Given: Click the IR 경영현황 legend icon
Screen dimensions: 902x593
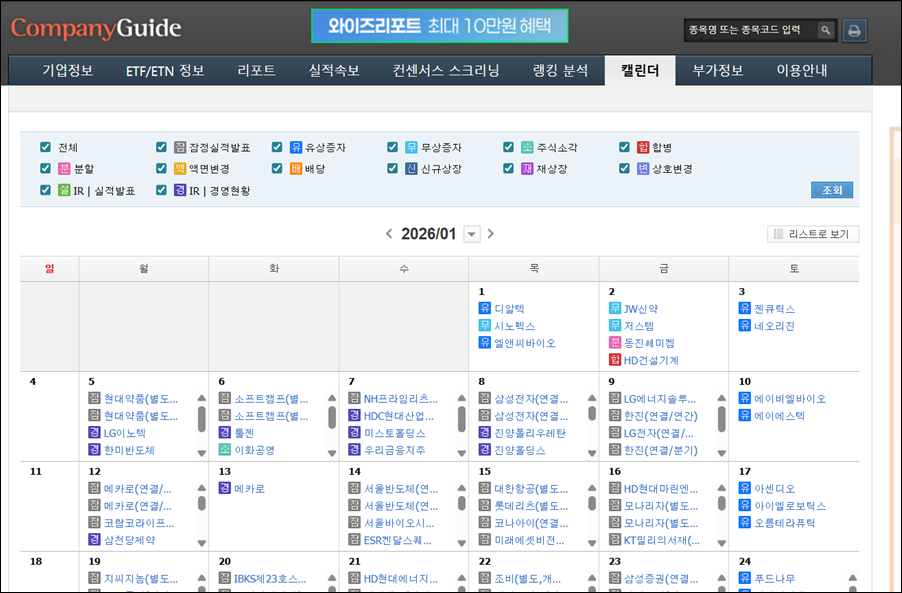Looking at the screenshot, I should (180, 190).
